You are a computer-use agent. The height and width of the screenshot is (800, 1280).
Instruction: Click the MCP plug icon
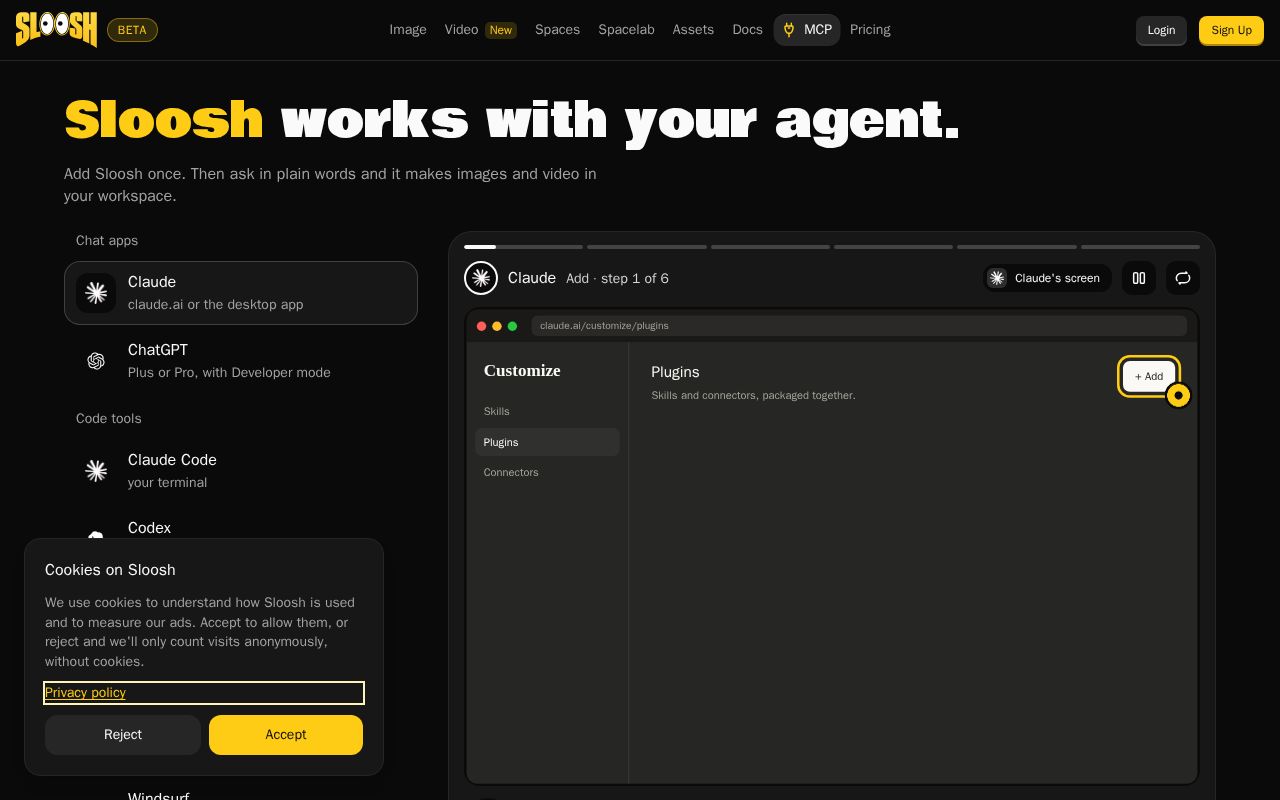point(789,30)
